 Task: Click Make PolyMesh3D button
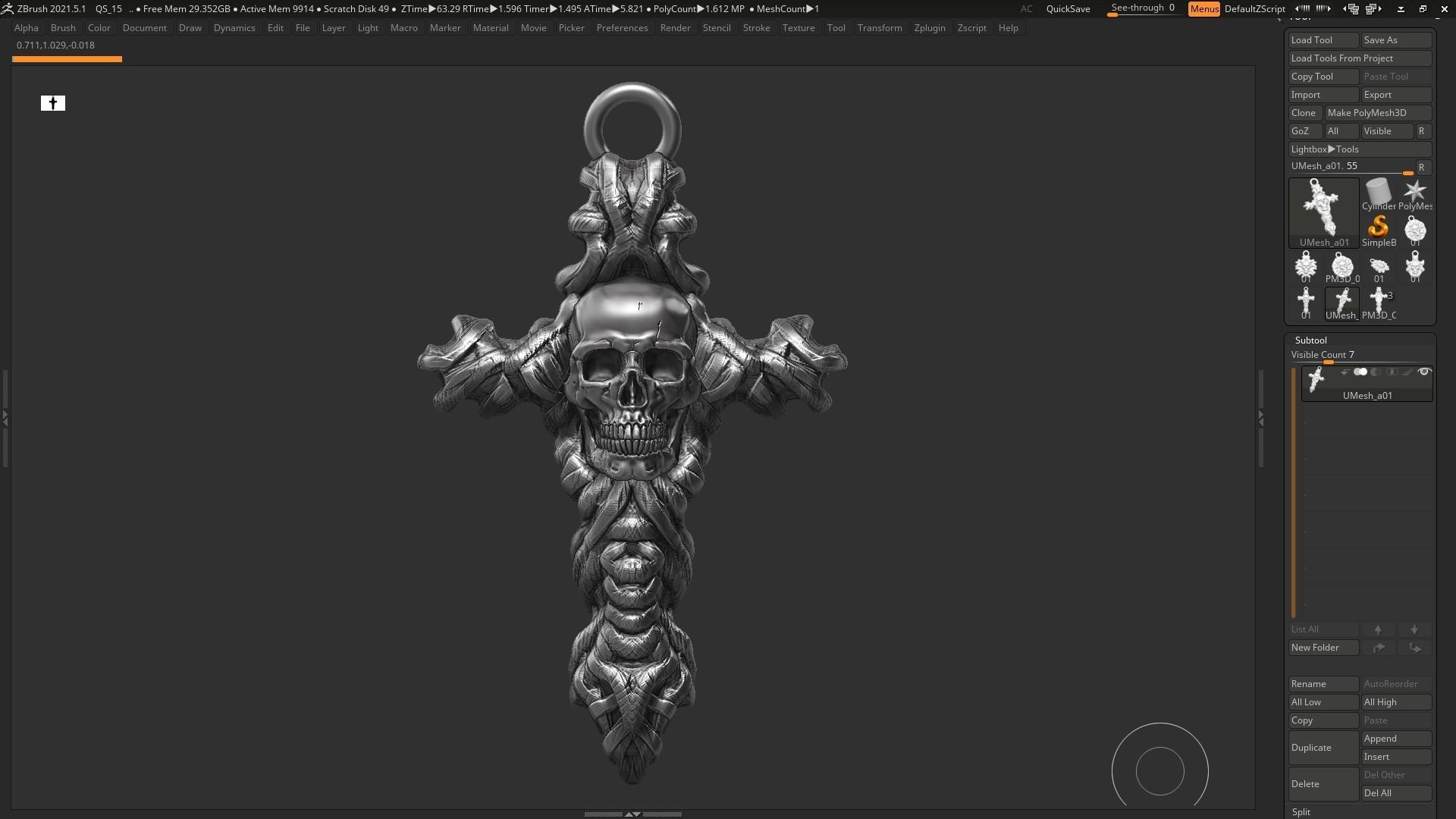1378,113
